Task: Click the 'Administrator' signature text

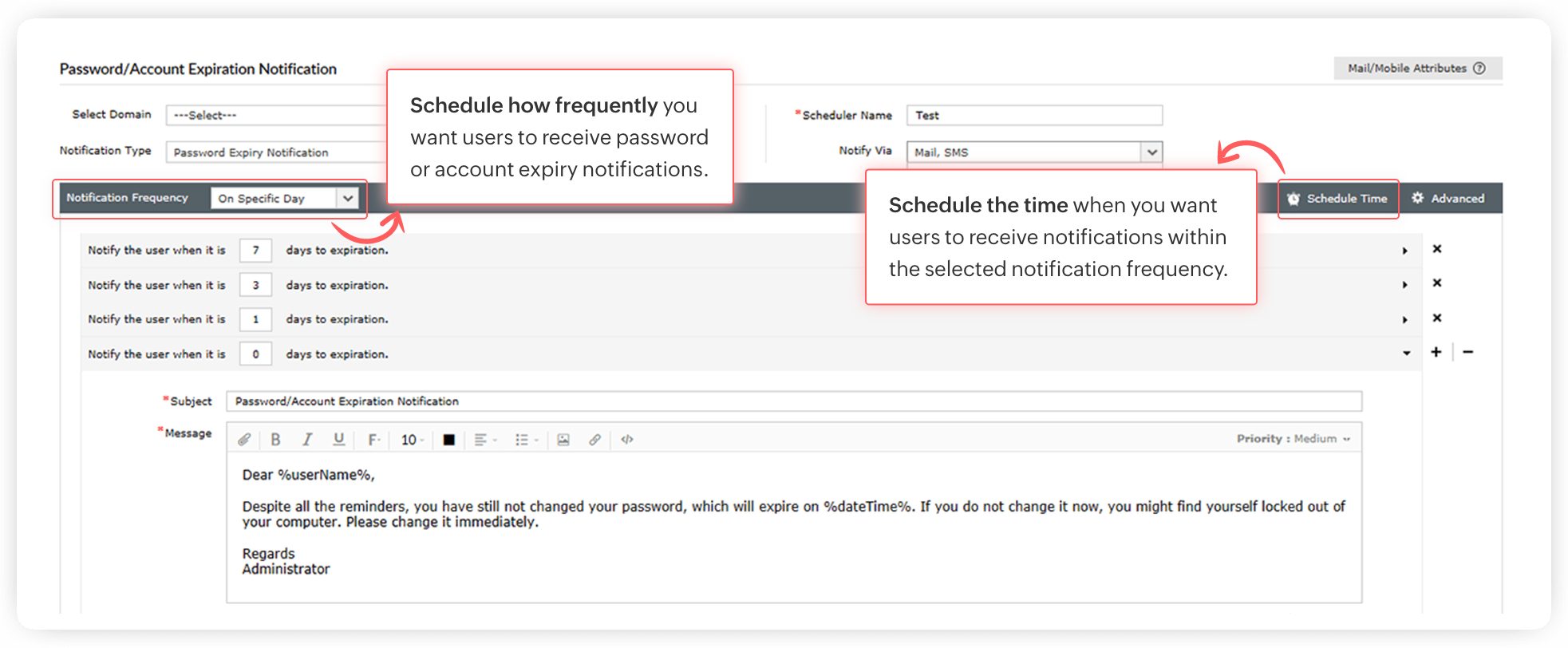Action: [x=286, y=569]
